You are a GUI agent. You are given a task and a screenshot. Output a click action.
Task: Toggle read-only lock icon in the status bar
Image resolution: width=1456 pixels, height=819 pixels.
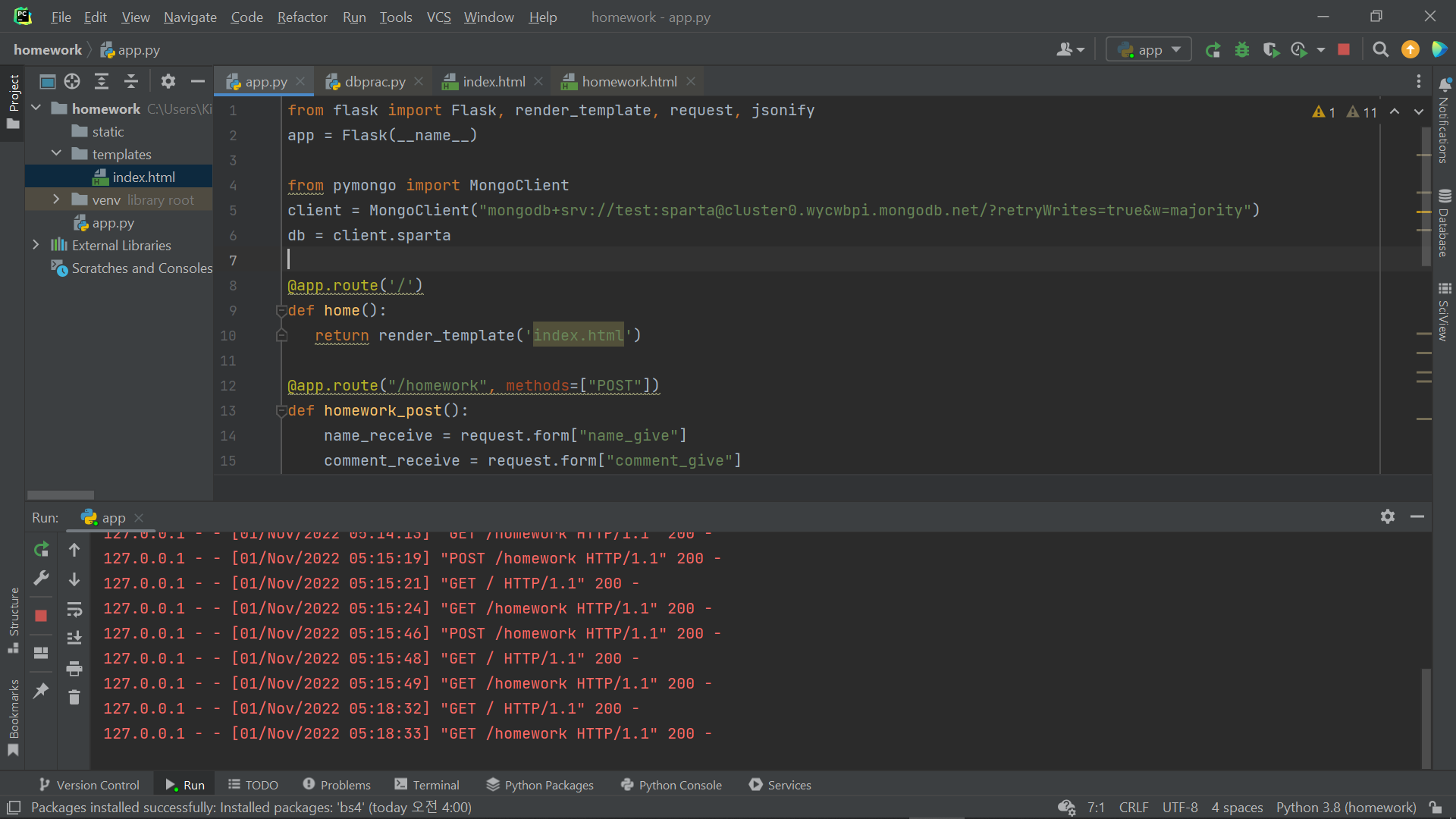pyautogui.click(x=1436, y=808)
